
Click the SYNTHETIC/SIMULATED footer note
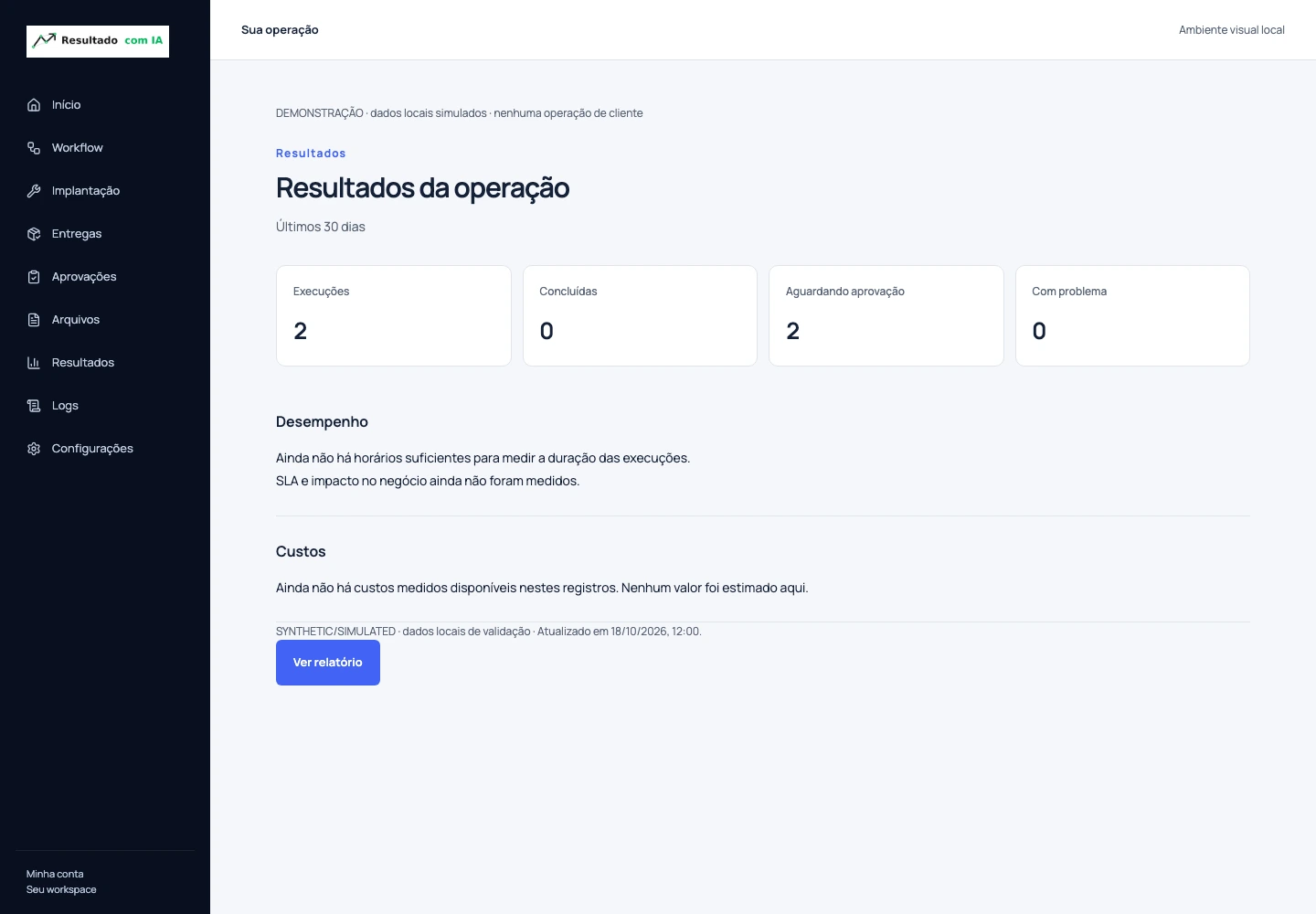[x=489, y=632]
